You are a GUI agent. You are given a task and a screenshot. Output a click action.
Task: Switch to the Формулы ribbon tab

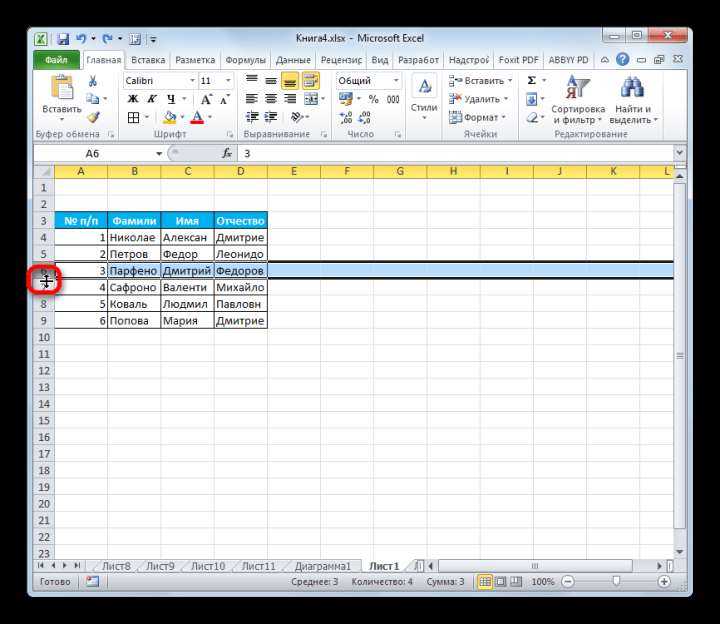pos(246,60)
